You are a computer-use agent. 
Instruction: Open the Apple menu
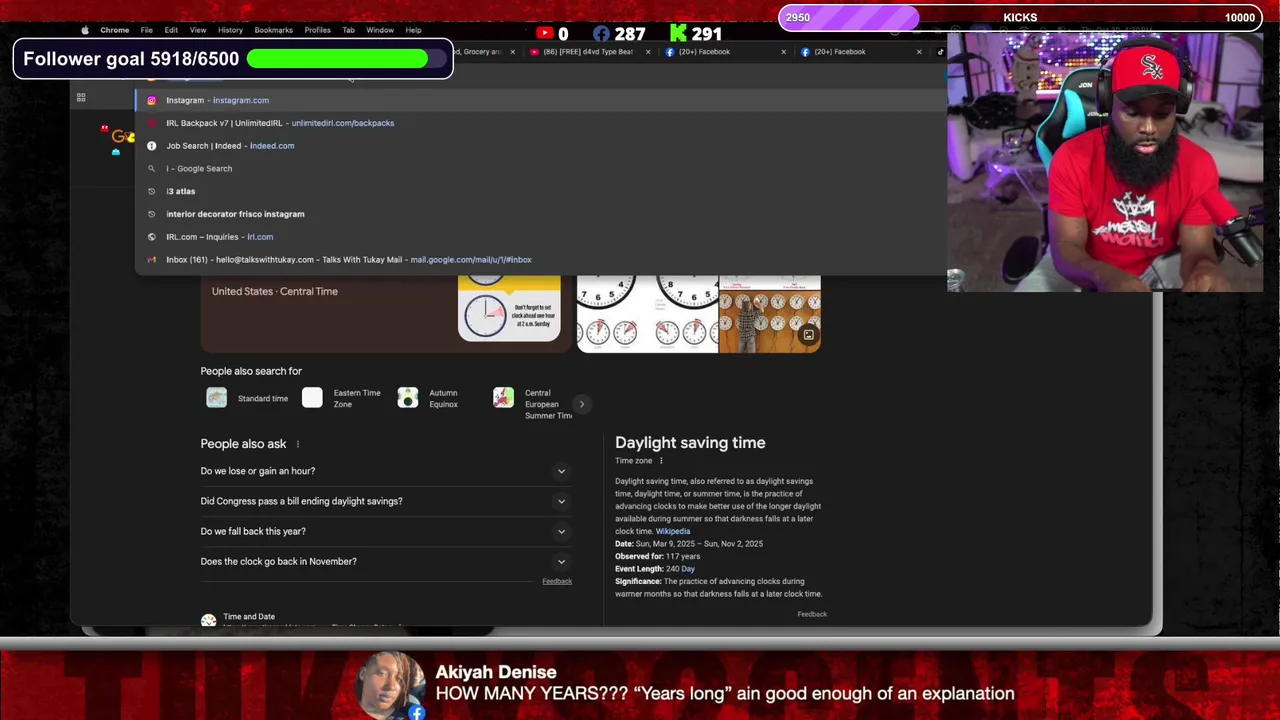click(85, 30)
